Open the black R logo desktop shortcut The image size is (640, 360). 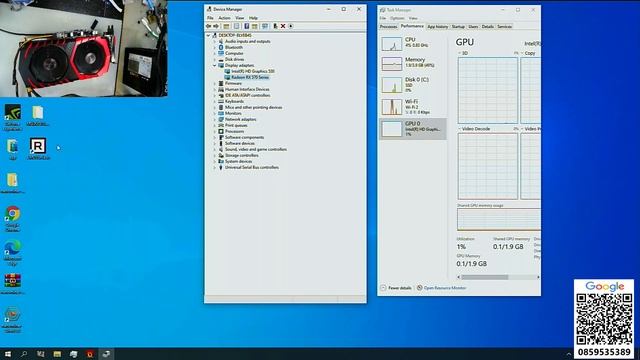tap(38, 149)
